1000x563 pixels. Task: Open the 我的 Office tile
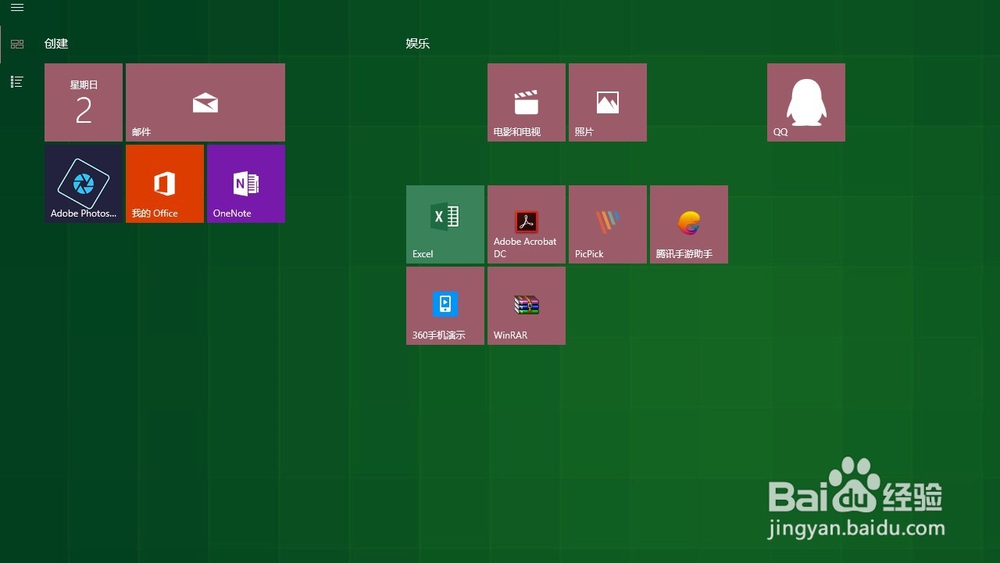coord(165,184)
